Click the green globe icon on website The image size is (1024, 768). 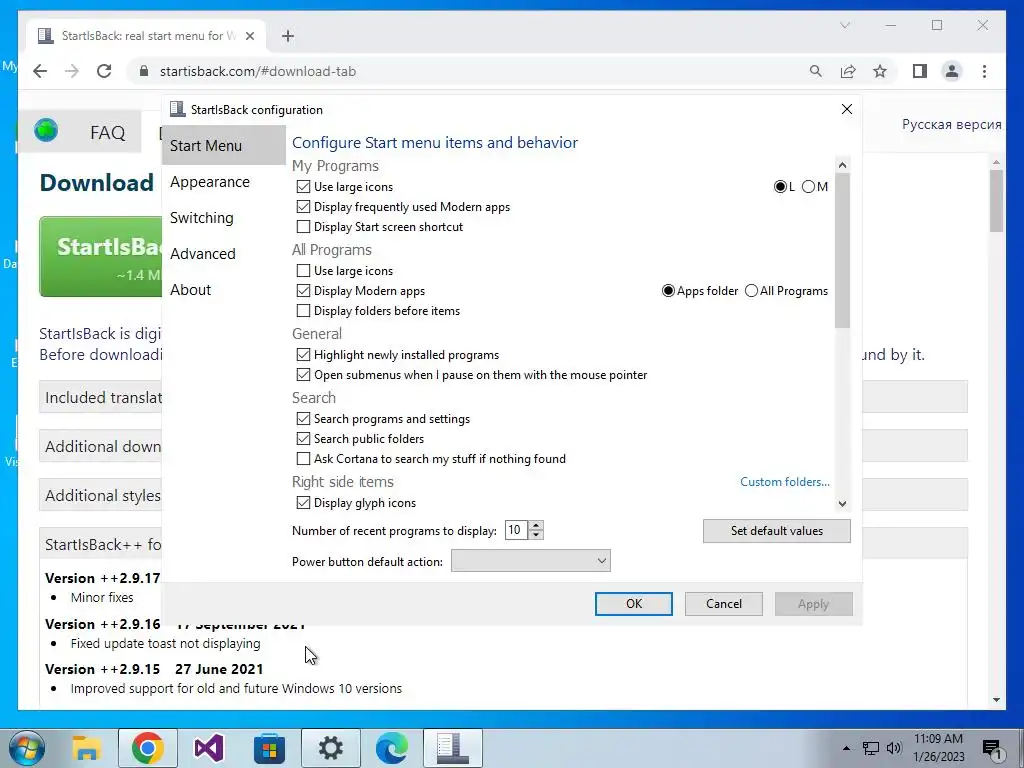46,130
